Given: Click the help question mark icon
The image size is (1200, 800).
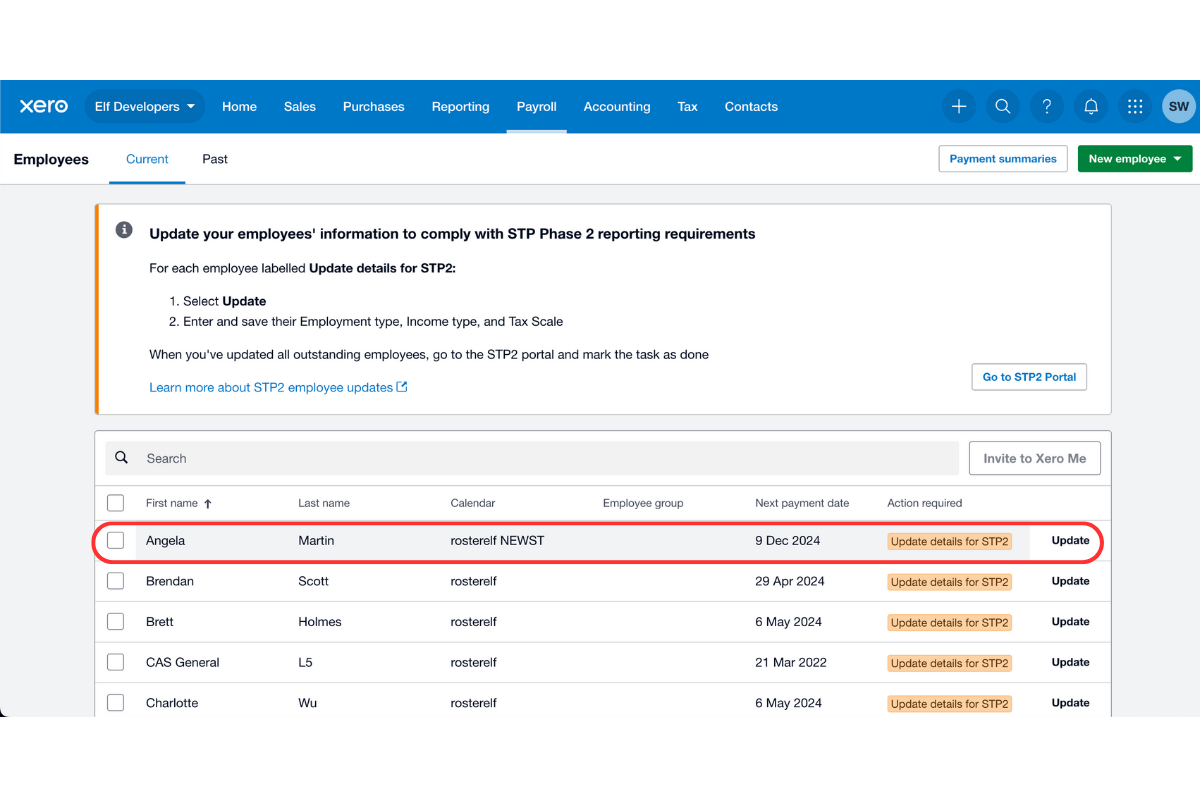Looking at the screenshot, I should click(1047, 106).
